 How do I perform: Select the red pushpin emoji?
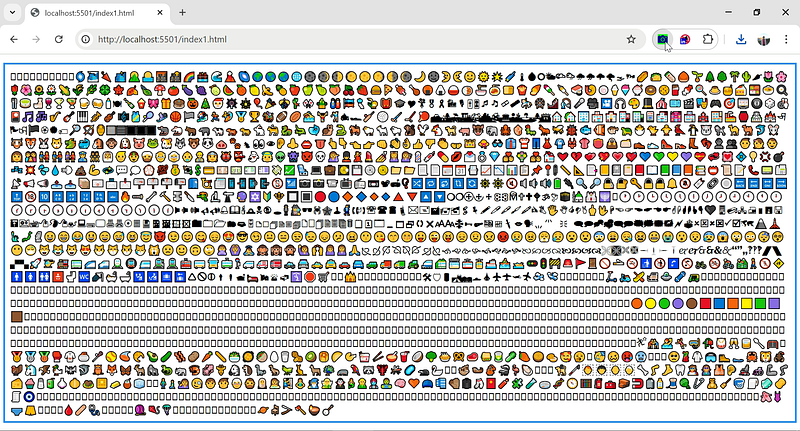click(x=536, y=170)
